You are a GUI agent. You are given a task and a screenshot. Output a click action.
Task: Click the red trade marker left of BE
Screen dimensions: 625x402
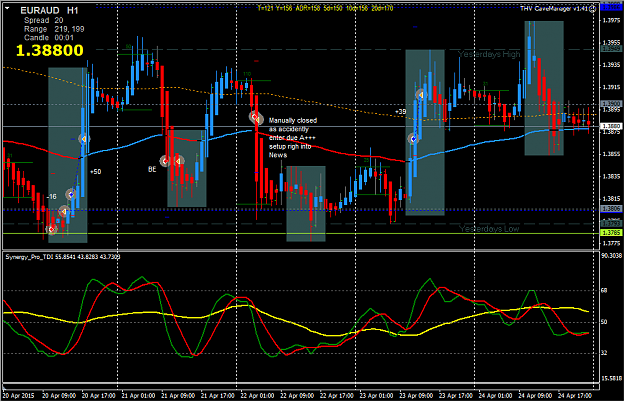(x=165, y=161)
